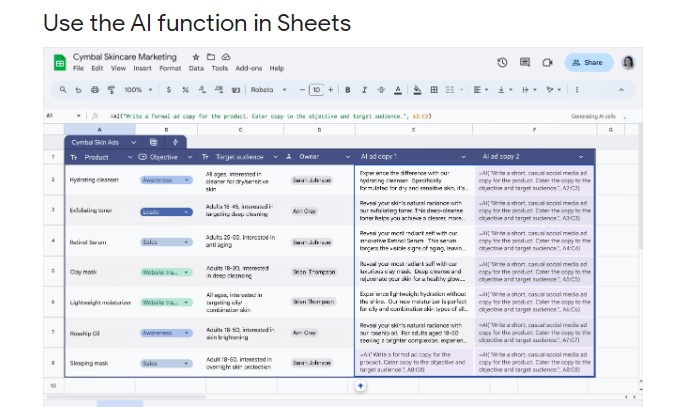
Task: Check the cloud save status icon
Action: [x=226, y=57]
